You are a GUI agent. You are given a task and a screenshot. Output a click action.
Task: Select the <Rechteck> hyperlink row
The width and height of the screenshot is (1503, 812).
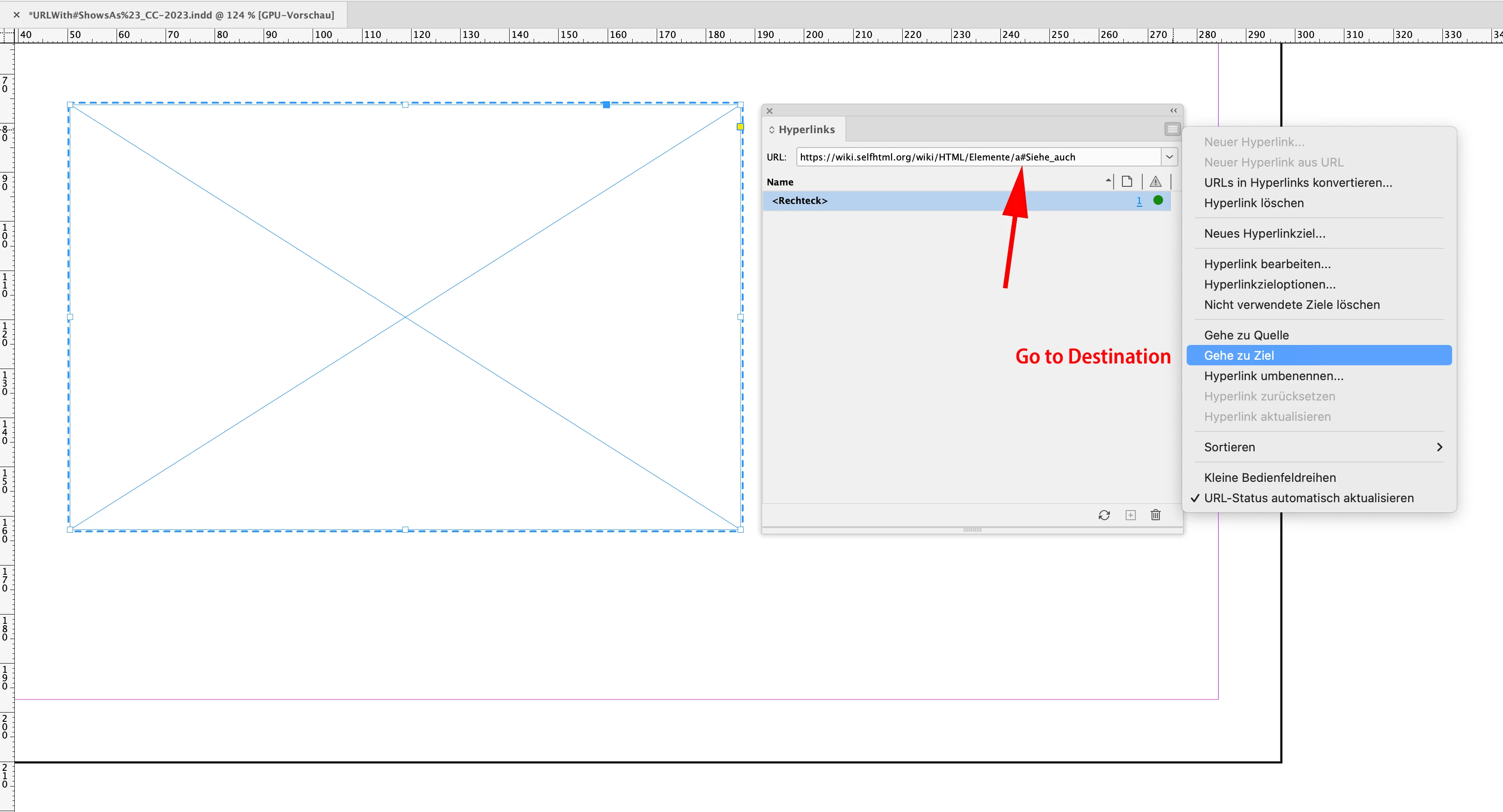(934, 201)
